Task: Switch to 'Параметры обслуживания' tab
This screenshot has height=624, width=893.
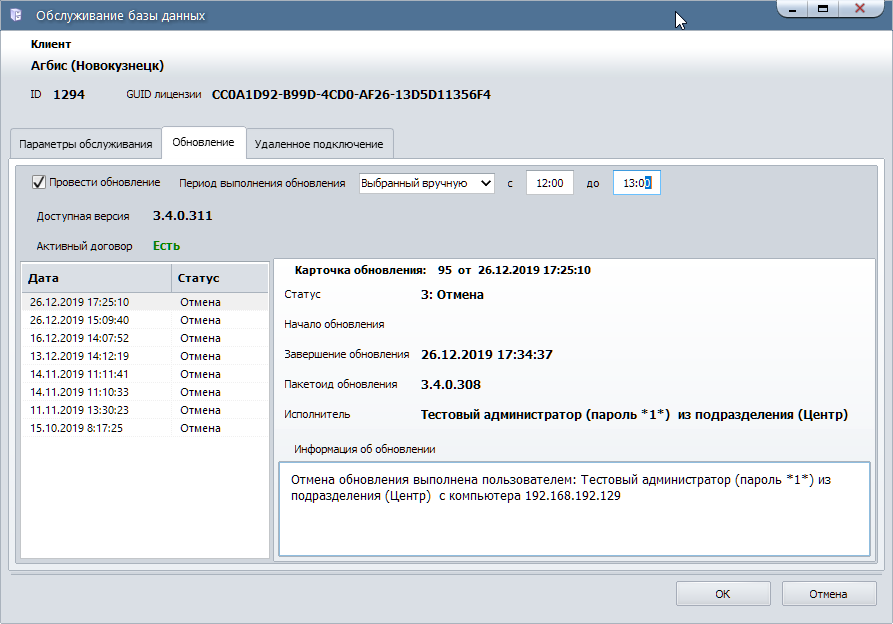Action: point(85,144)
